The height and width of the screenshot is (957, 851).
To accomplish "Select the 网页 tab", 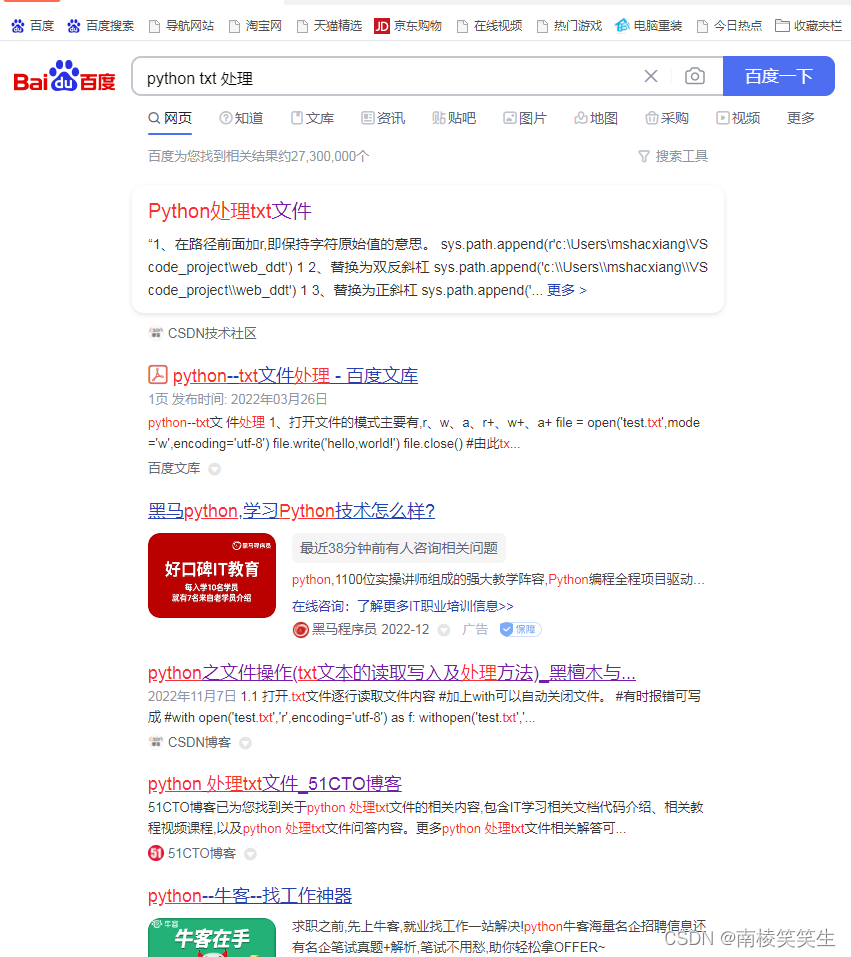I will [x=170, y=118].
